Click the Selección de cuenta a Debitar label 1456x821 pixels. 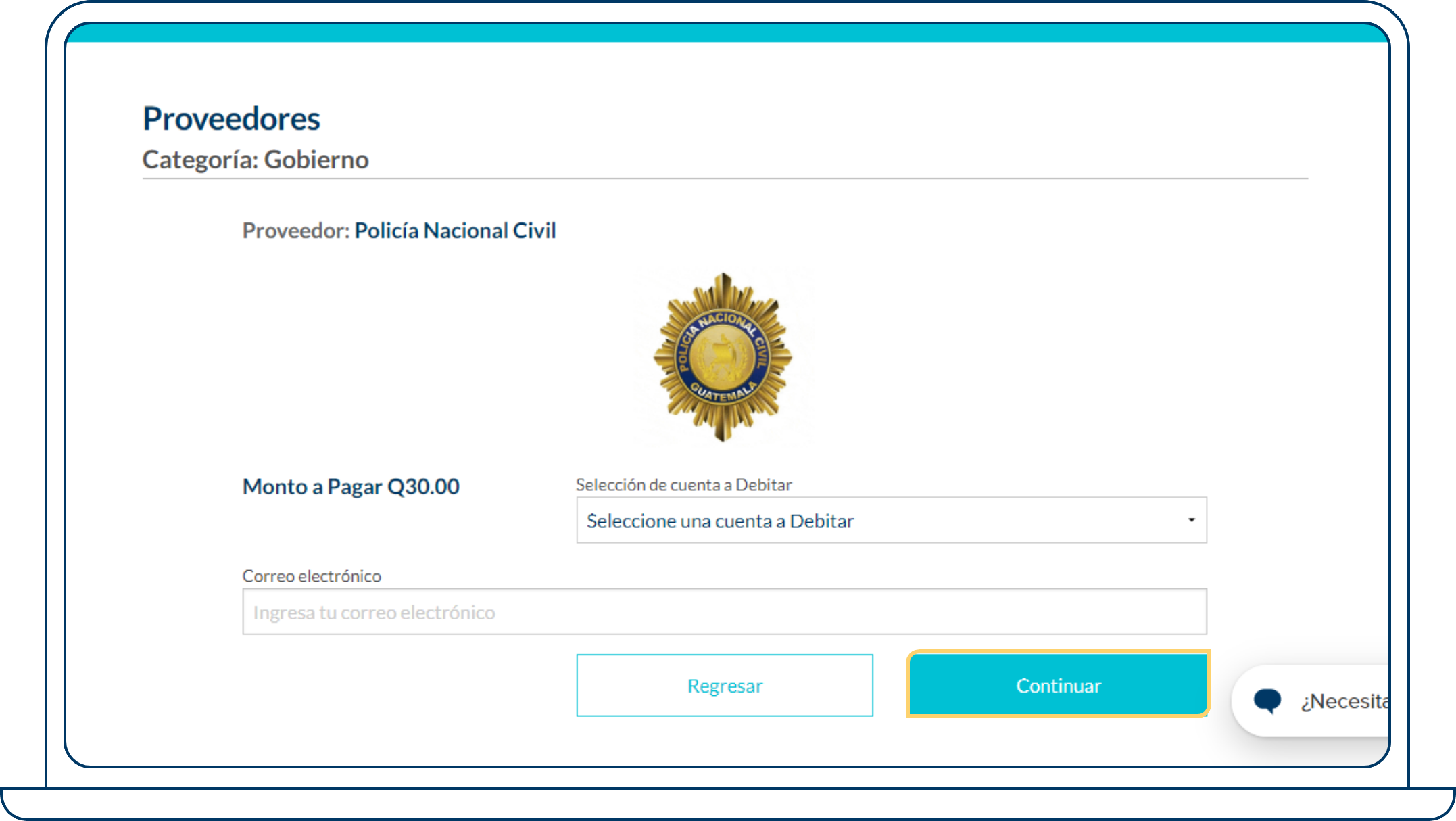coord(683,485)
